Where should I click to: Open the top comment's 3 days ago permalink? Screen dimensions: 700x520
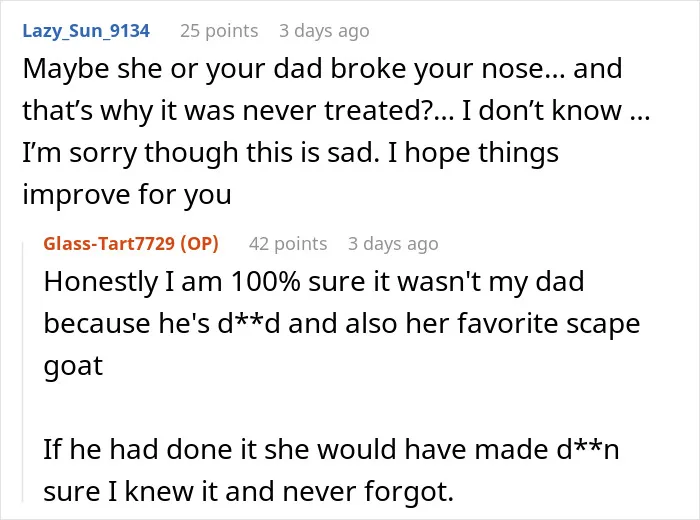tap(325, 31)
